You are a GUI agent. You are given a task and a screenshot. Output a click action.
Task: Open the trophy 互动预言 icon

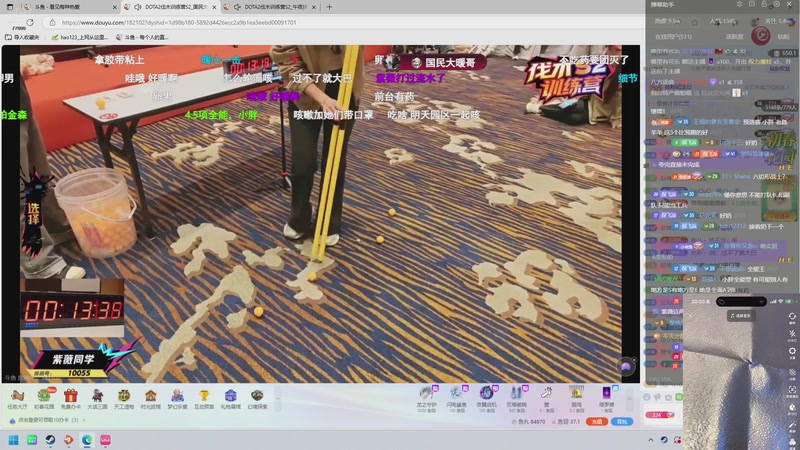[204, 399]
